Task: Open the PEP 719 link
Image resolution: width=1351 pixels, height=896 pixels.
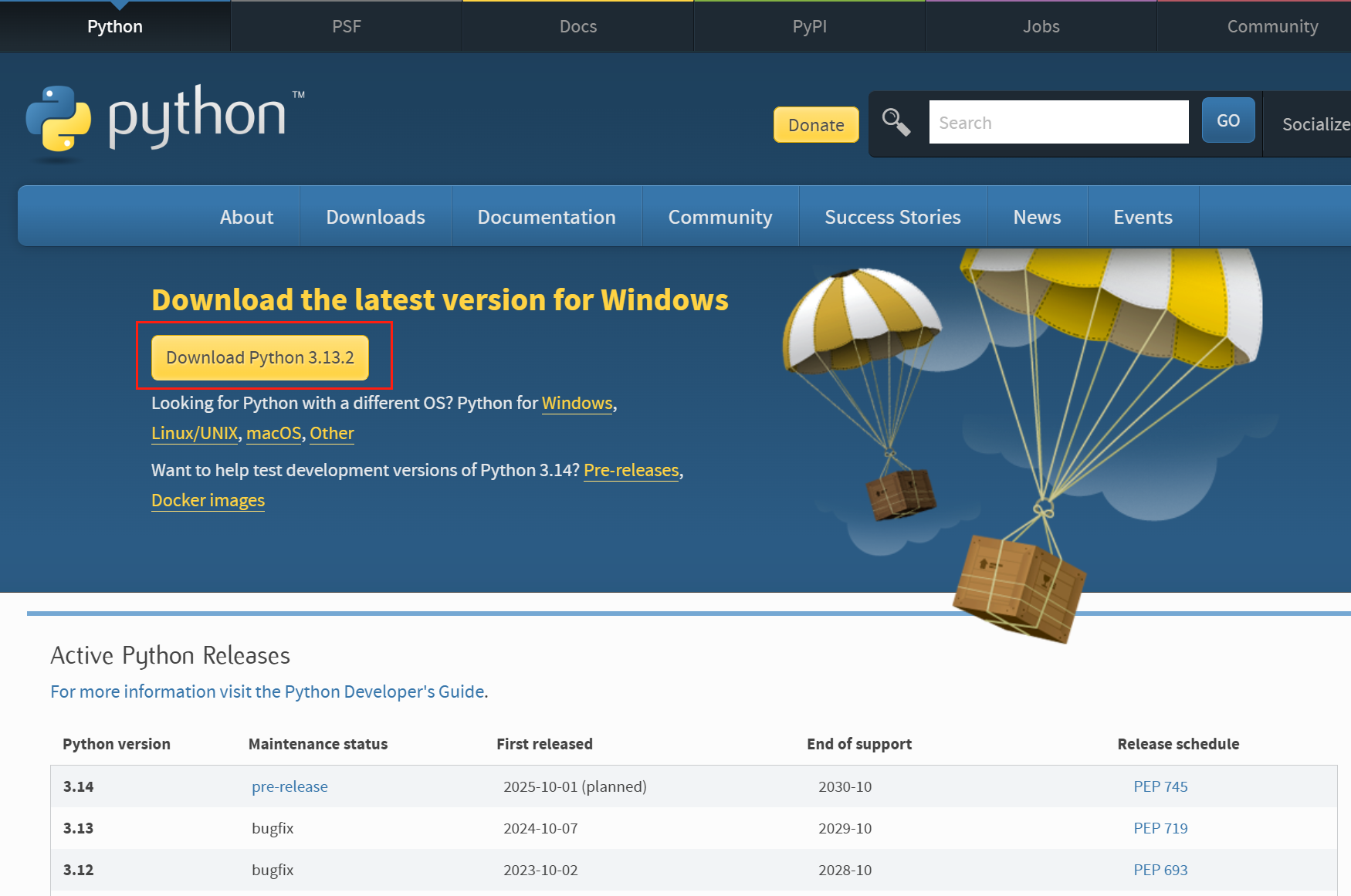Action: point(1160,828)
